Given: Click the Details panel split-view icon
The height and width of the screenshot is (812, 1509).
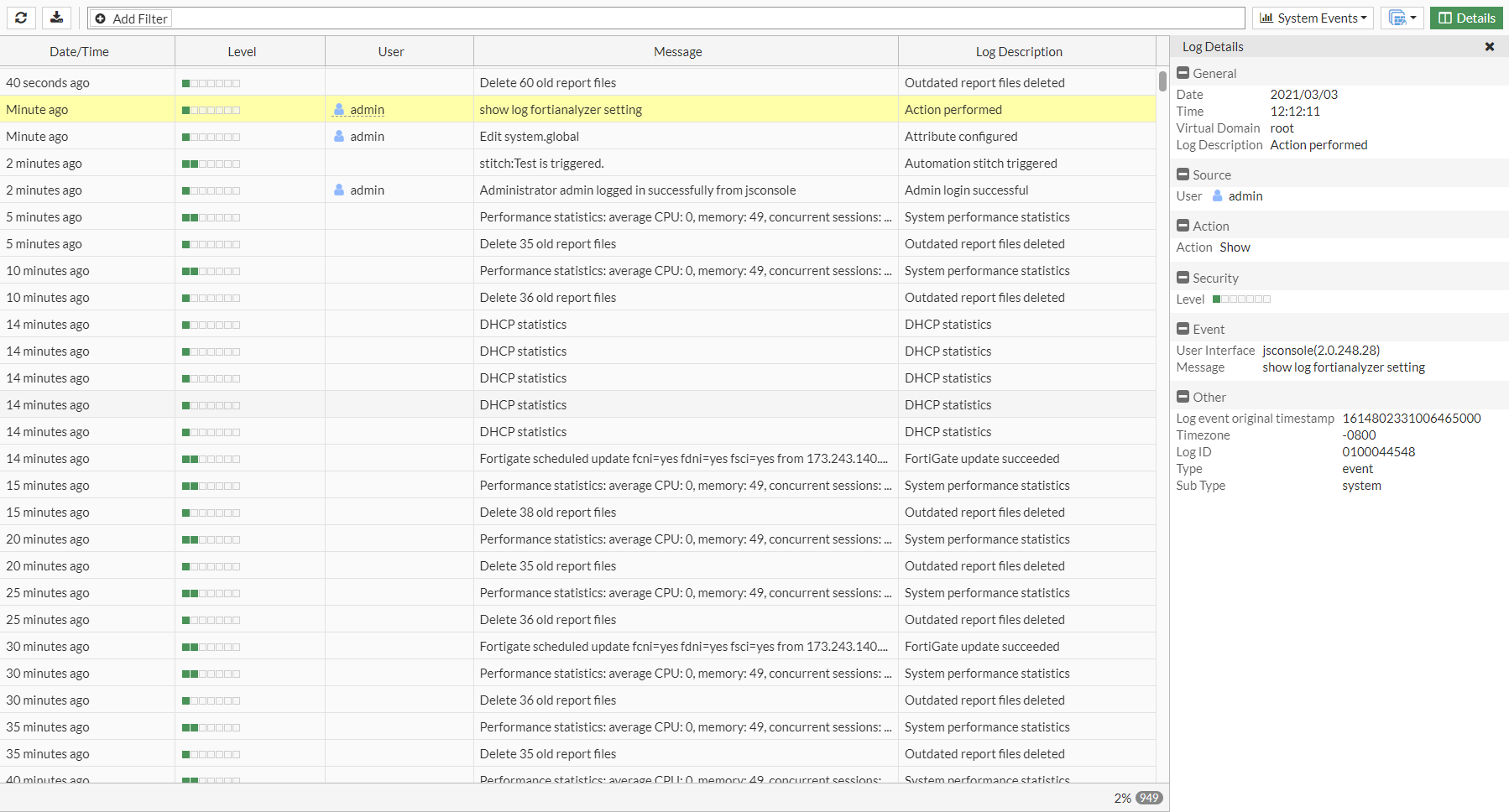Looking at the screenshot, I should tap(1445, 17).
